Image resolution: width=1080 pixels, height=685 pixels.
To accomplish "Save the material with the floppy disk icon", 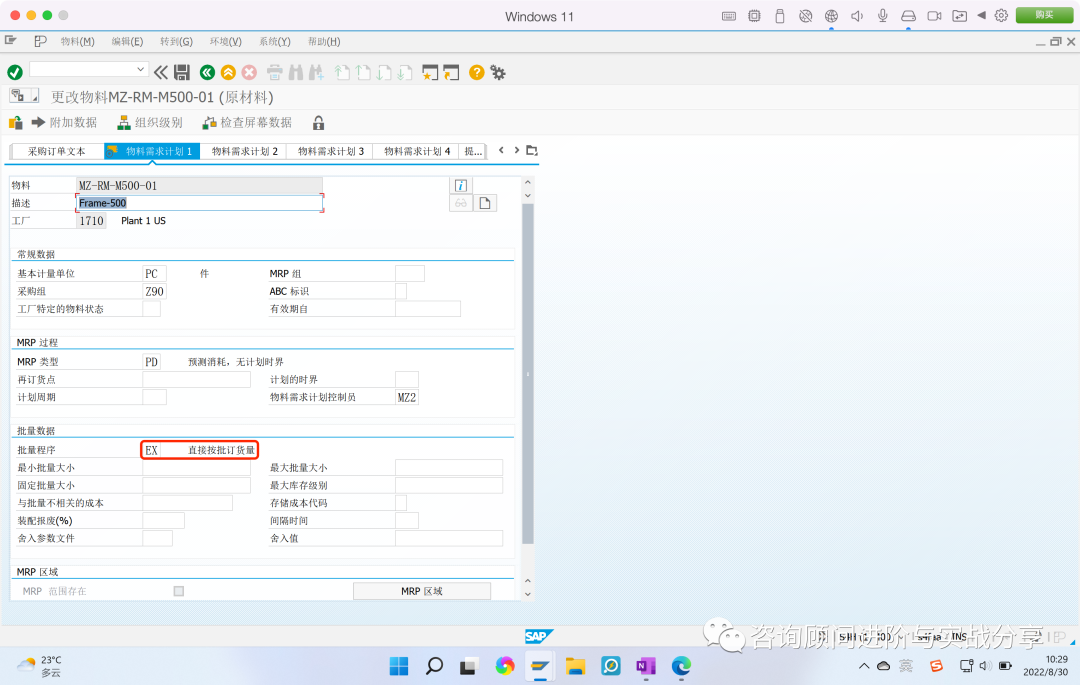I will [182, 72].
